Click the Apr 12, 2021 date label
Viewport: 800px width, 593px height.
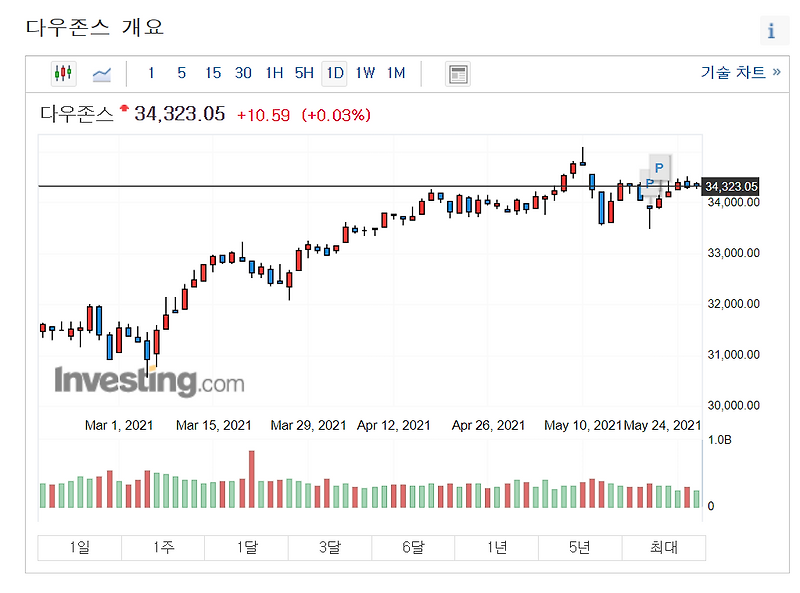[x=393, y=426]
